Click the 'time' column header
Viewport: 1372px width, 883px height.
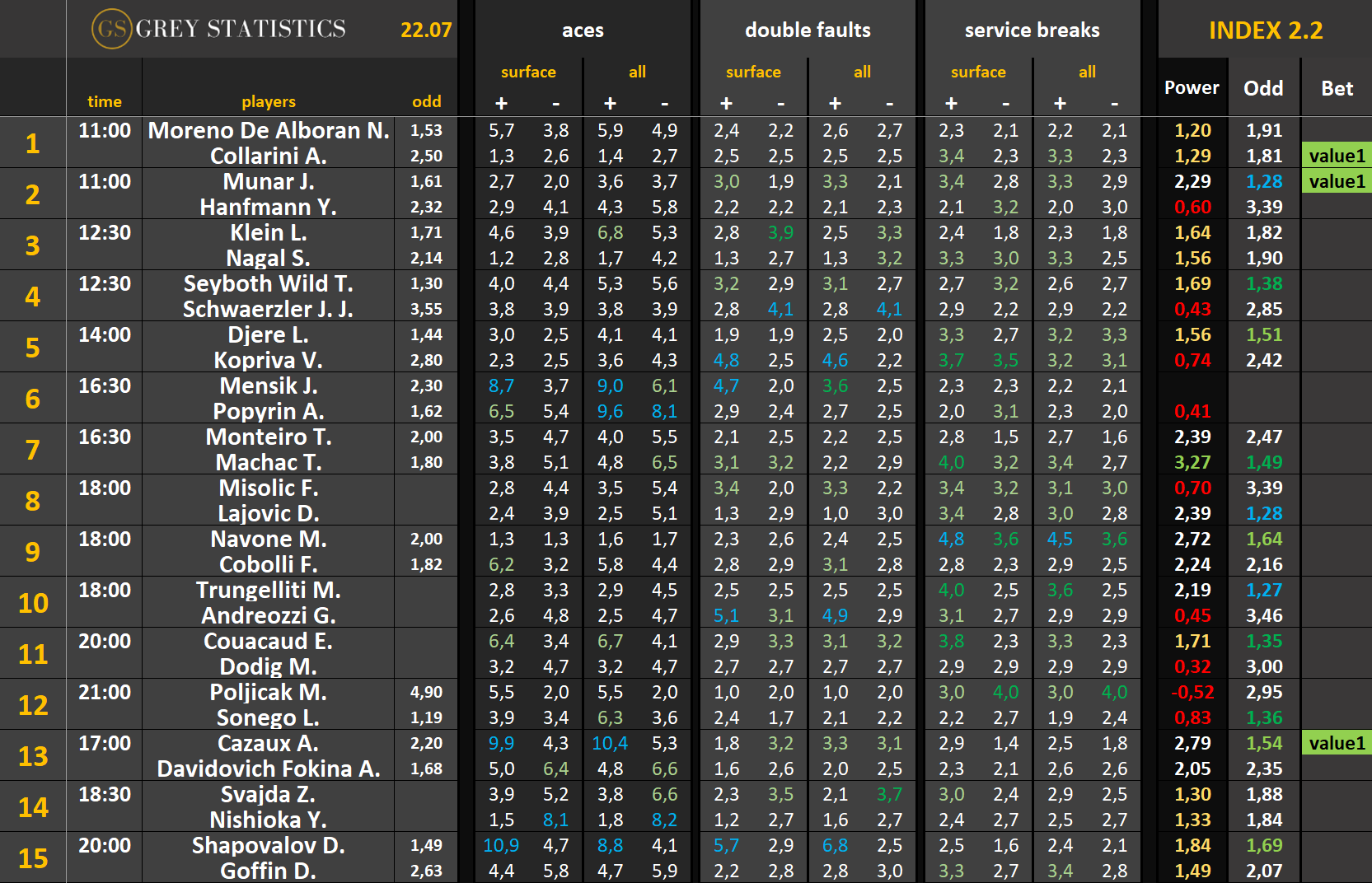click(105, 101)
